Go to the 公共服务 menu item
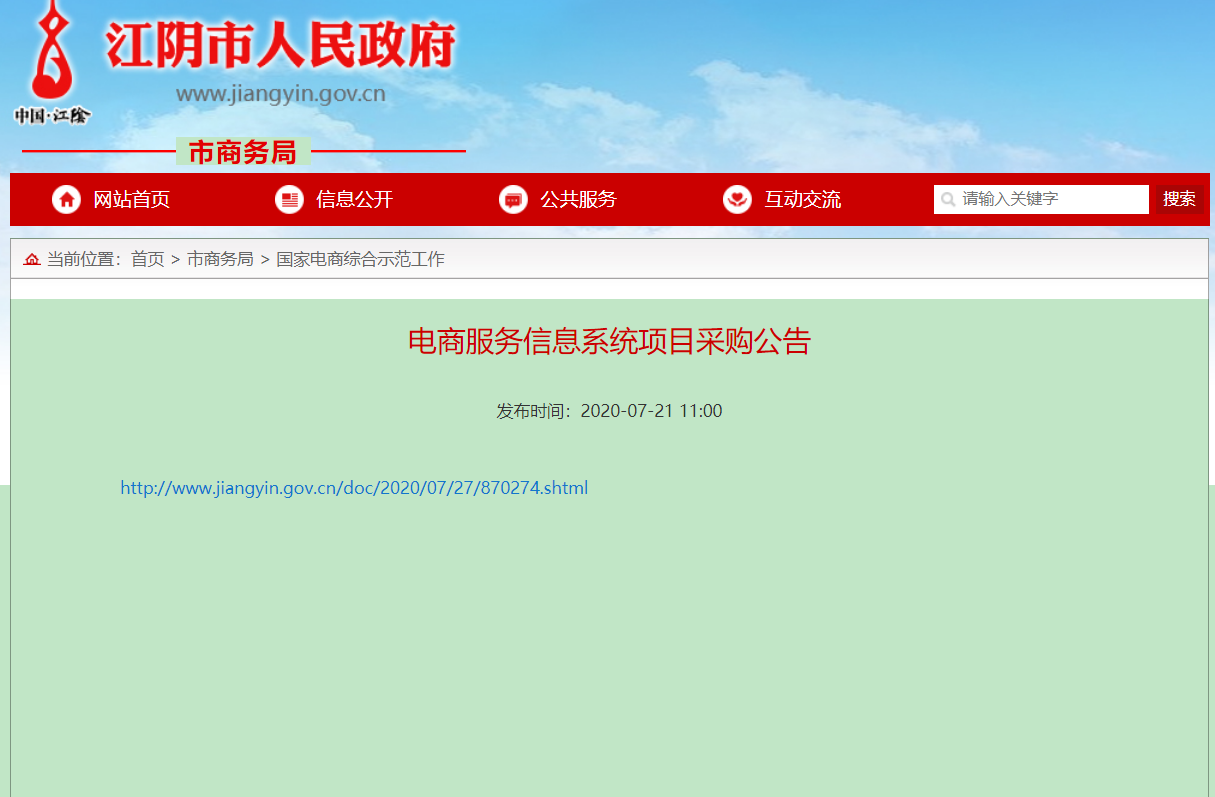 [578, 200]
